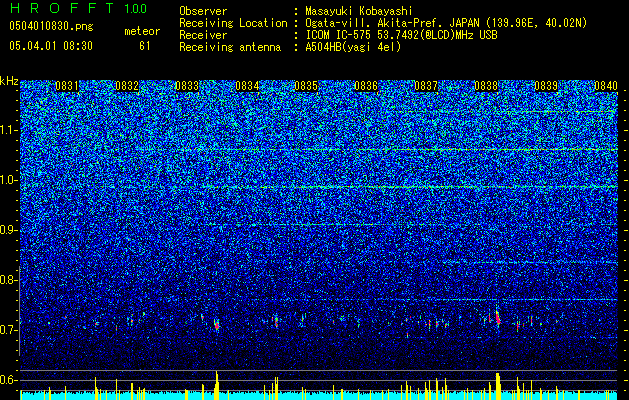Click the 0835 time marker

coord(306,86)
